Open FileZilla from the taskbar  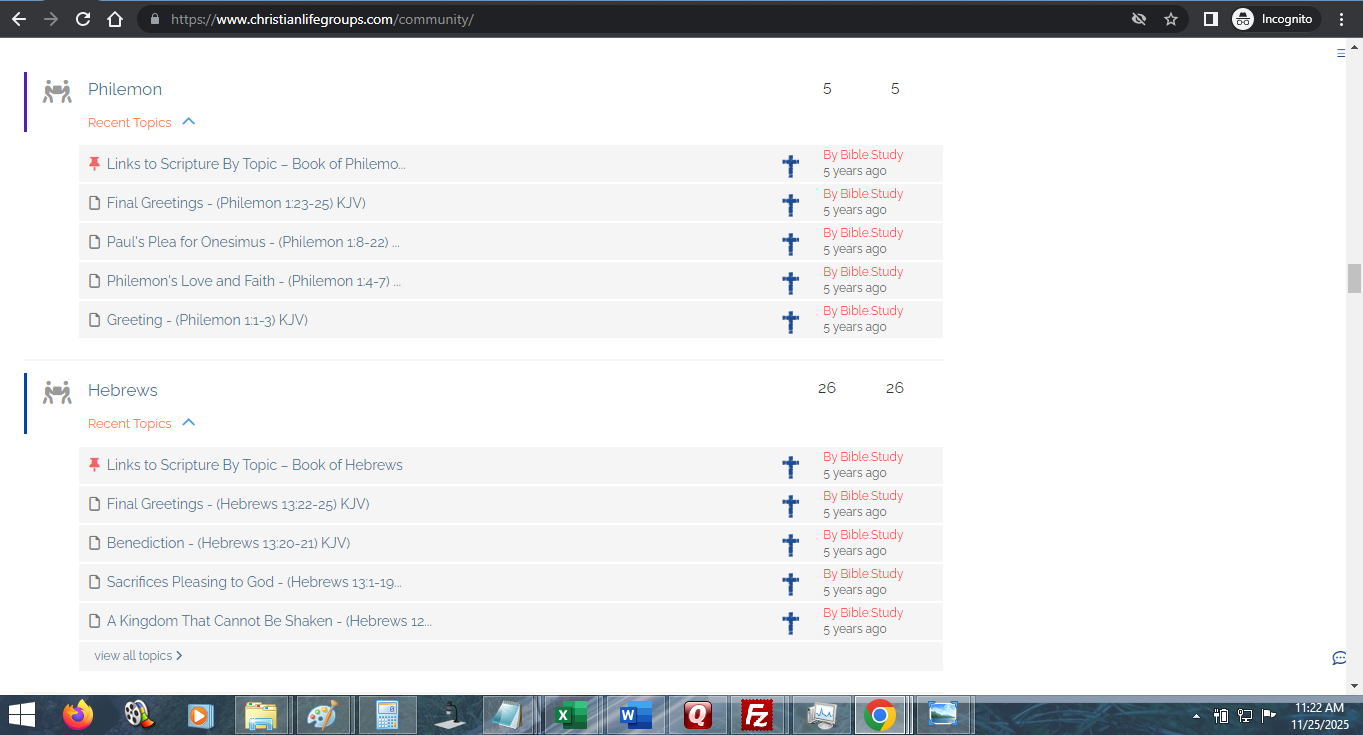(758, 715)
